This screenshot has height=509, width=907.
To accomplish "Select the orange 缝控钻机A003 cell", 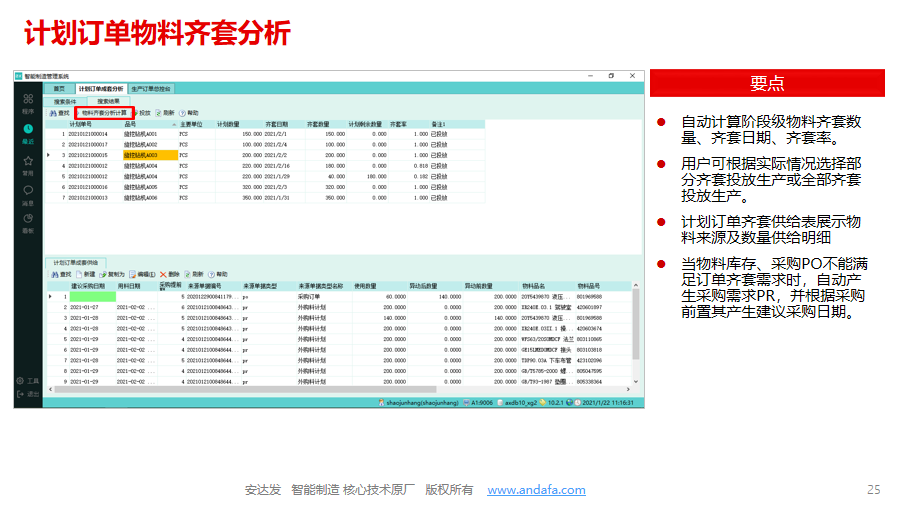I will click(149, 155).
